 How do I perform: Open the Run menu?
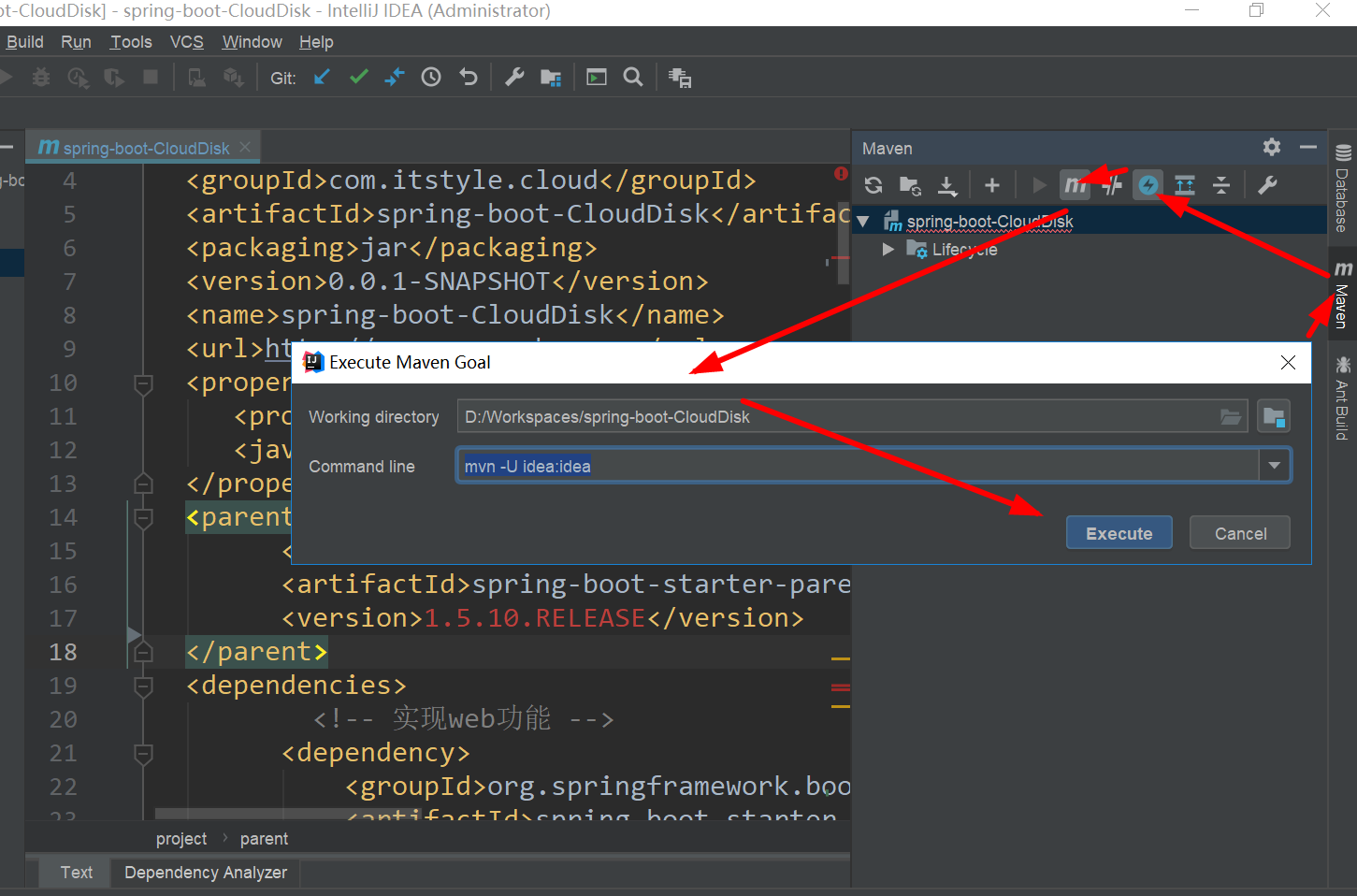[x=76, y=42]
